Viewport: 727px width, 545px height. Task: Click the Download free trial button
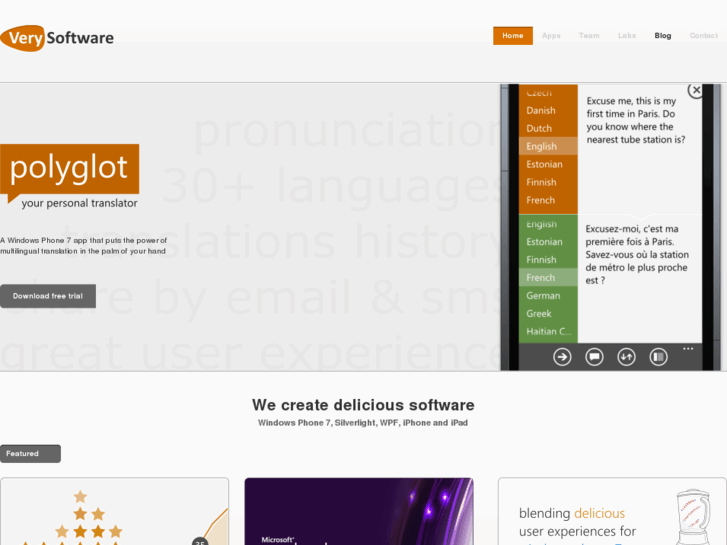[x=48, y=296]
